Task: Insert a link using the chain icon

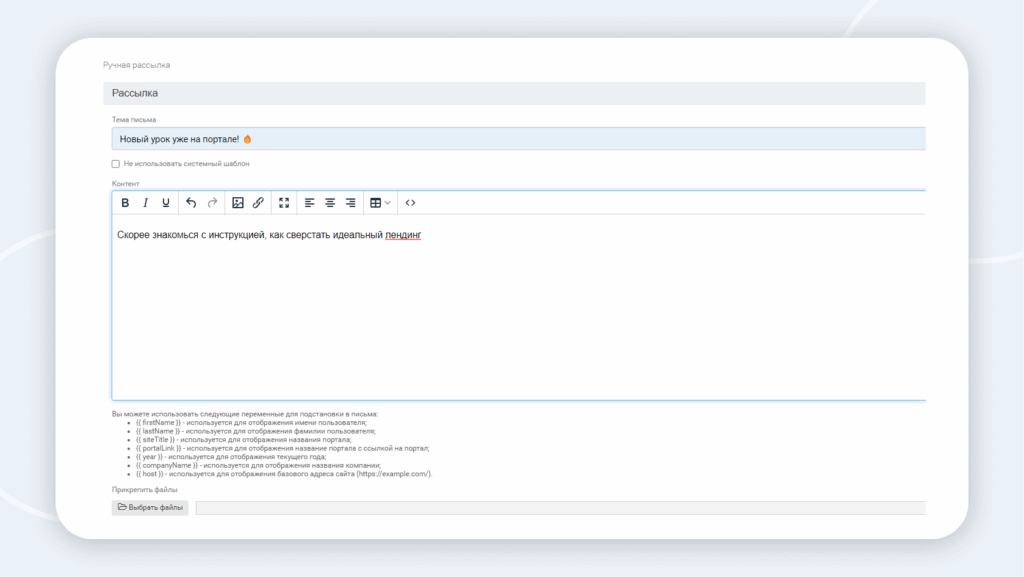Action: pyautogui.click(x=258, y=203)
